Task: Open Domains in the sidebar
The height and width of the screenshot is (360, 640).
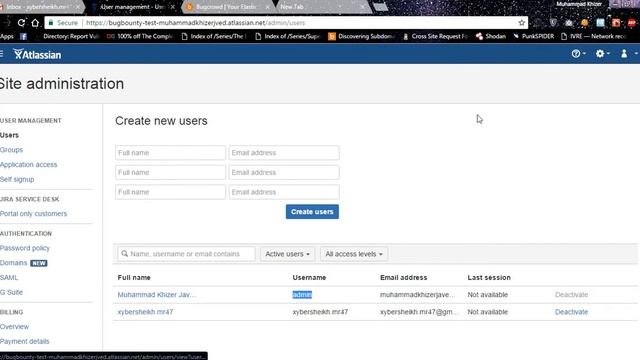Action: [x=13, y=263]
